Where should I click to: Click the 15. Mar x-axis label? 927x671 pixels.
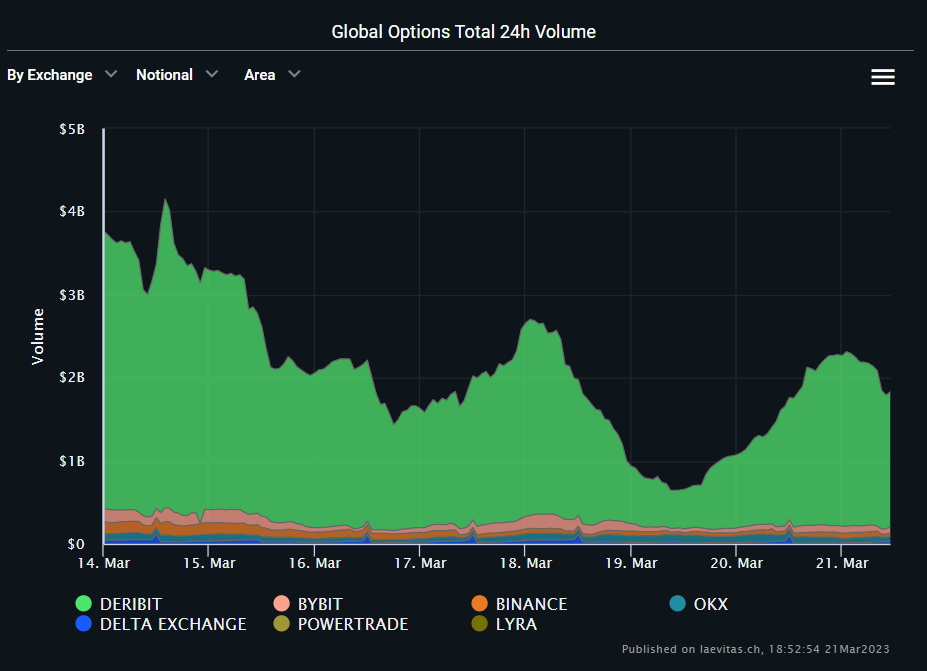point(209,563)
